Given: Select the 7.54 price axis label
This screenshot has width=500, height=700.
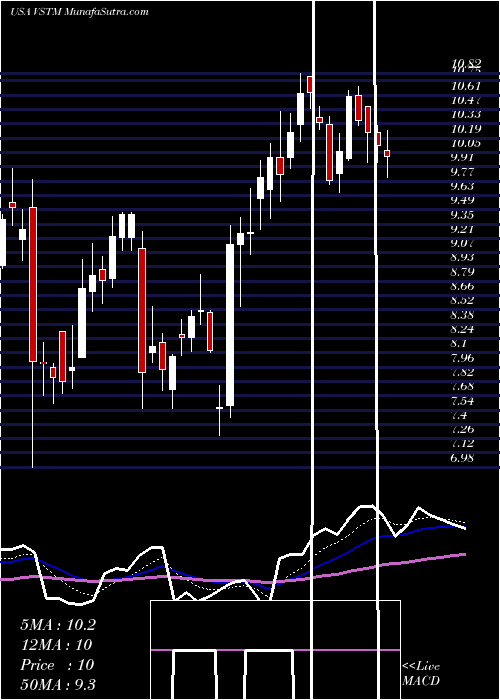Looking at the screenshot, I should 463,401.
